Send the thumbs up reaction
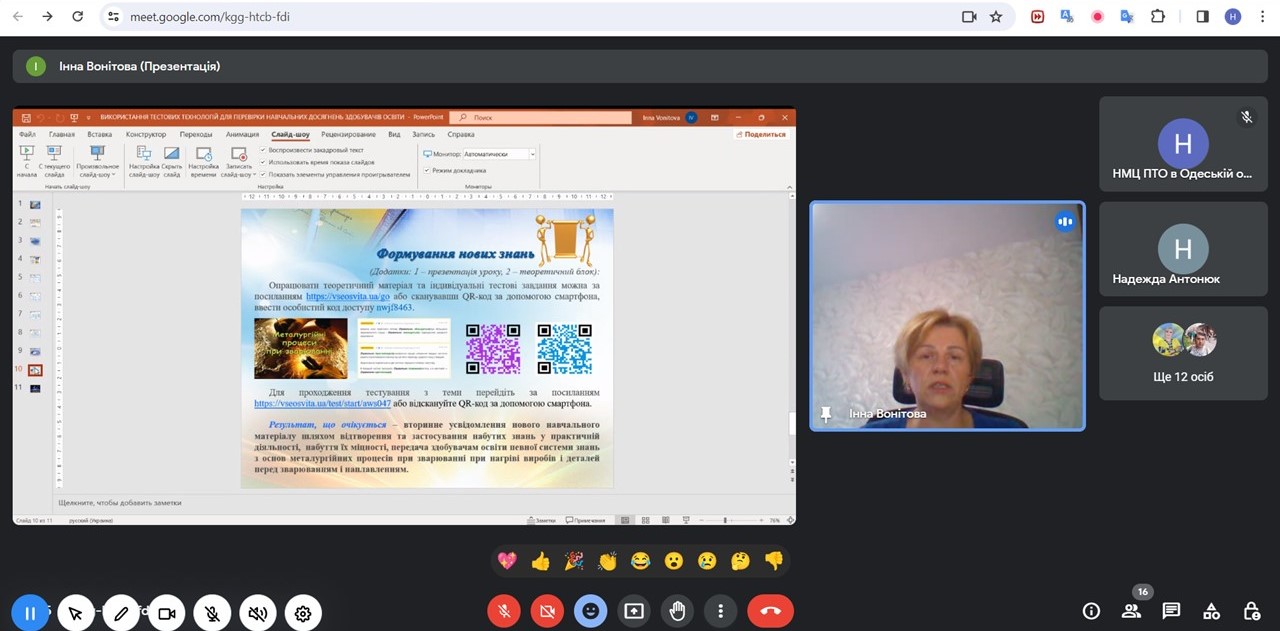1280x631 pixels. pyautogui.click(x=541, y=561)
